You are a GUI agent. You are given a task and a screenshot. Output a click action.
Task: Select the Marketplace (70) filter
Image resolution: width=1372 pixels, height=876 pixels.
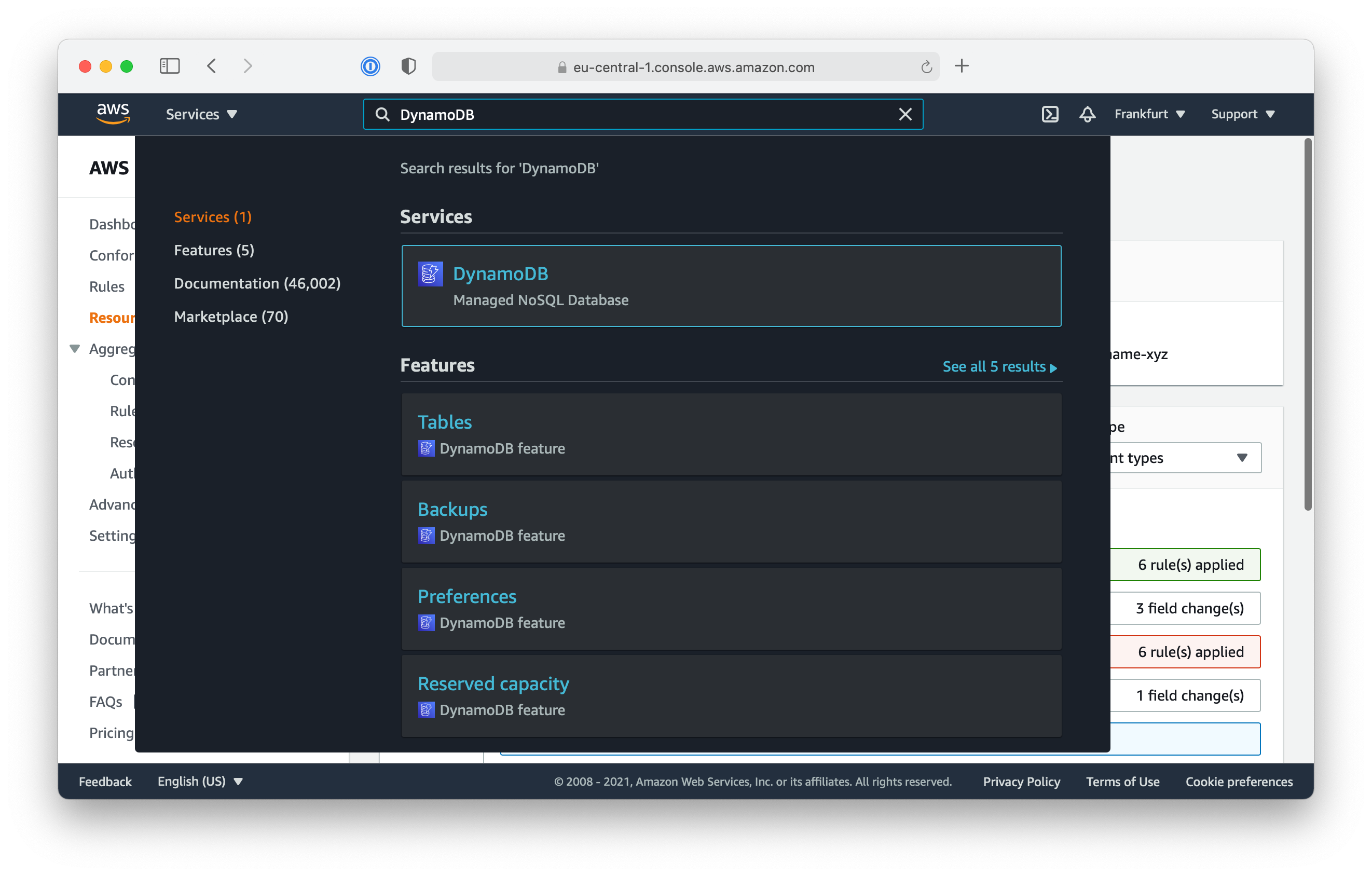[231, 317]
